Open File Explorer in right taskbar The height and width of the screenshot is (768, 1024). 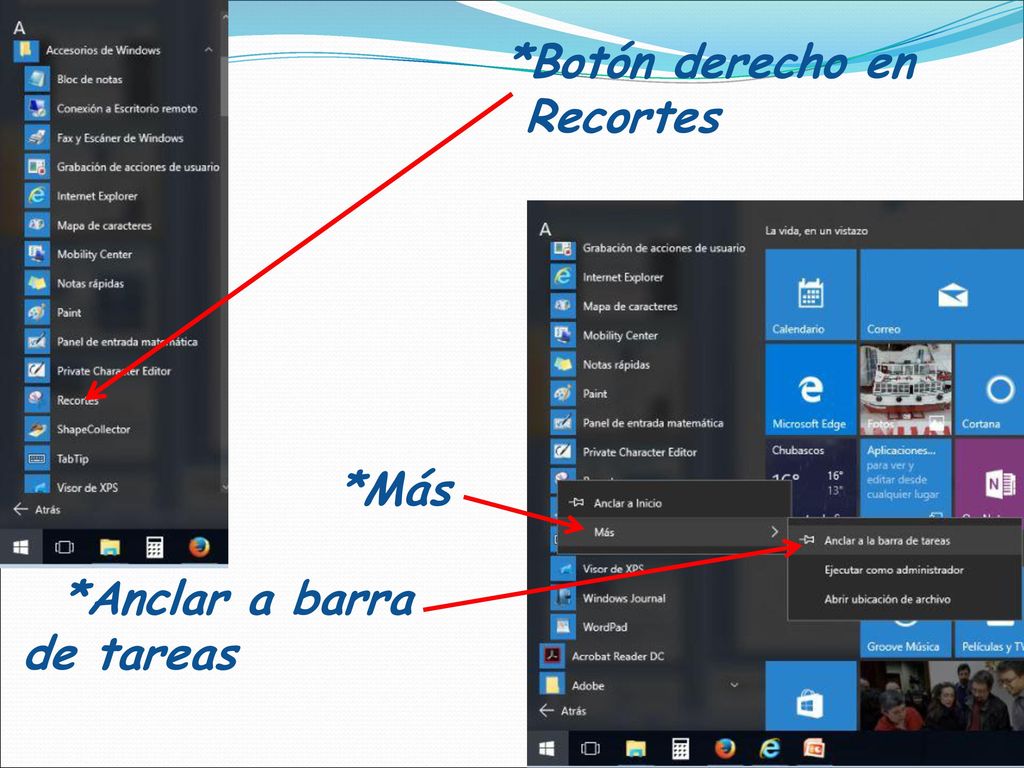pyautogui.click(x=635, y=748)
